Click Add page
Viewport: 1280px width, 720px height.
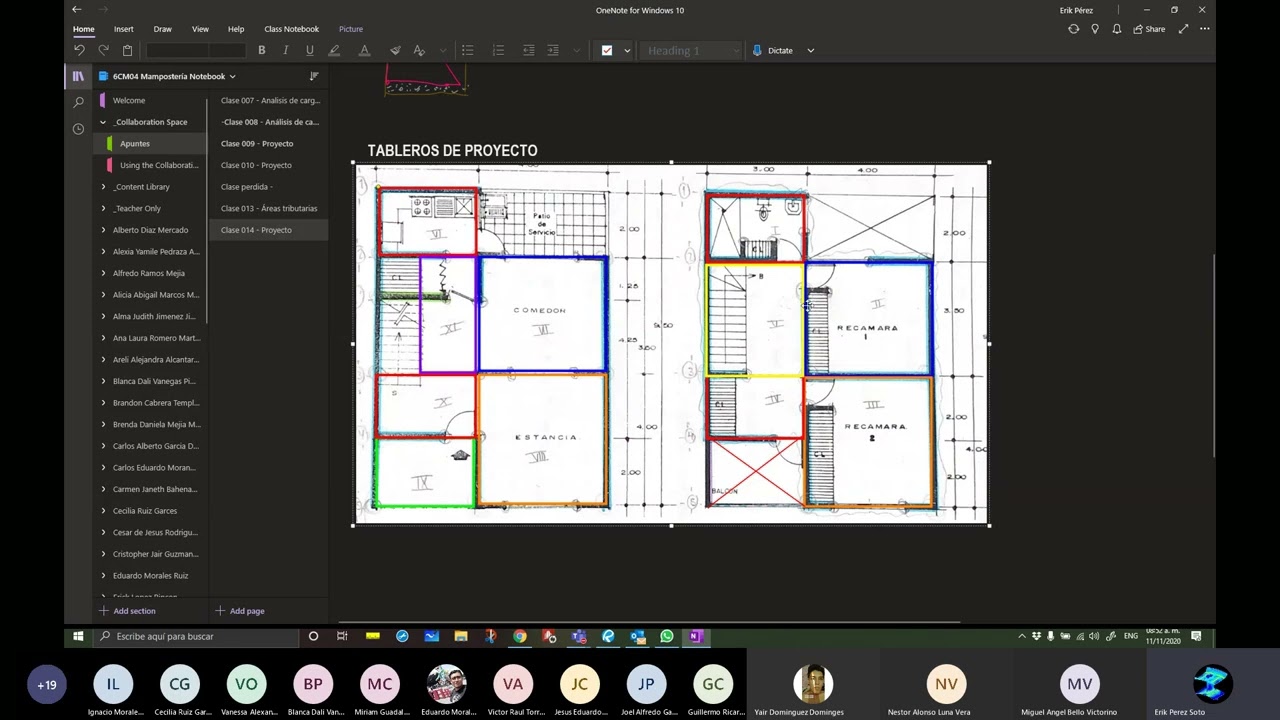click(240, 611)
